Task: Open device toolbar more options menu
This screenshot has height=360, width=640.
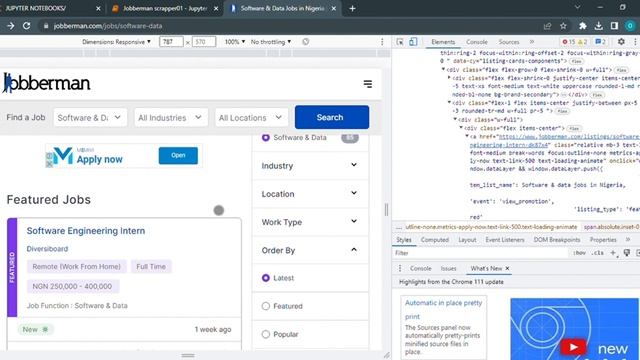Action: click(x=382, y=42)
